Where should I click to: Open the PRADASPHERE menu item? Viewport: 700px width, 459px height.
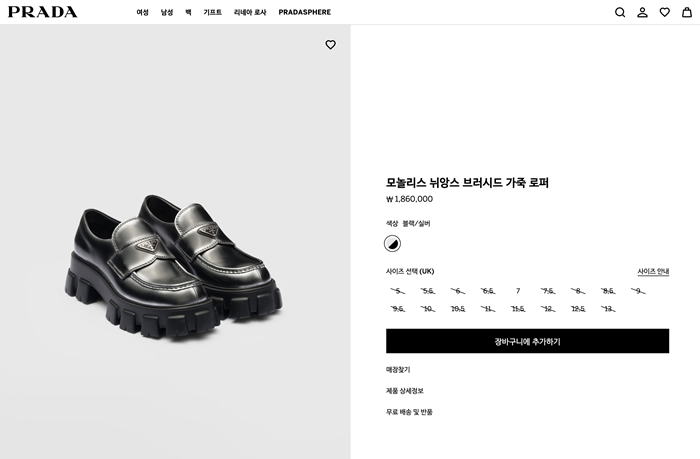[x=304, y=12]
